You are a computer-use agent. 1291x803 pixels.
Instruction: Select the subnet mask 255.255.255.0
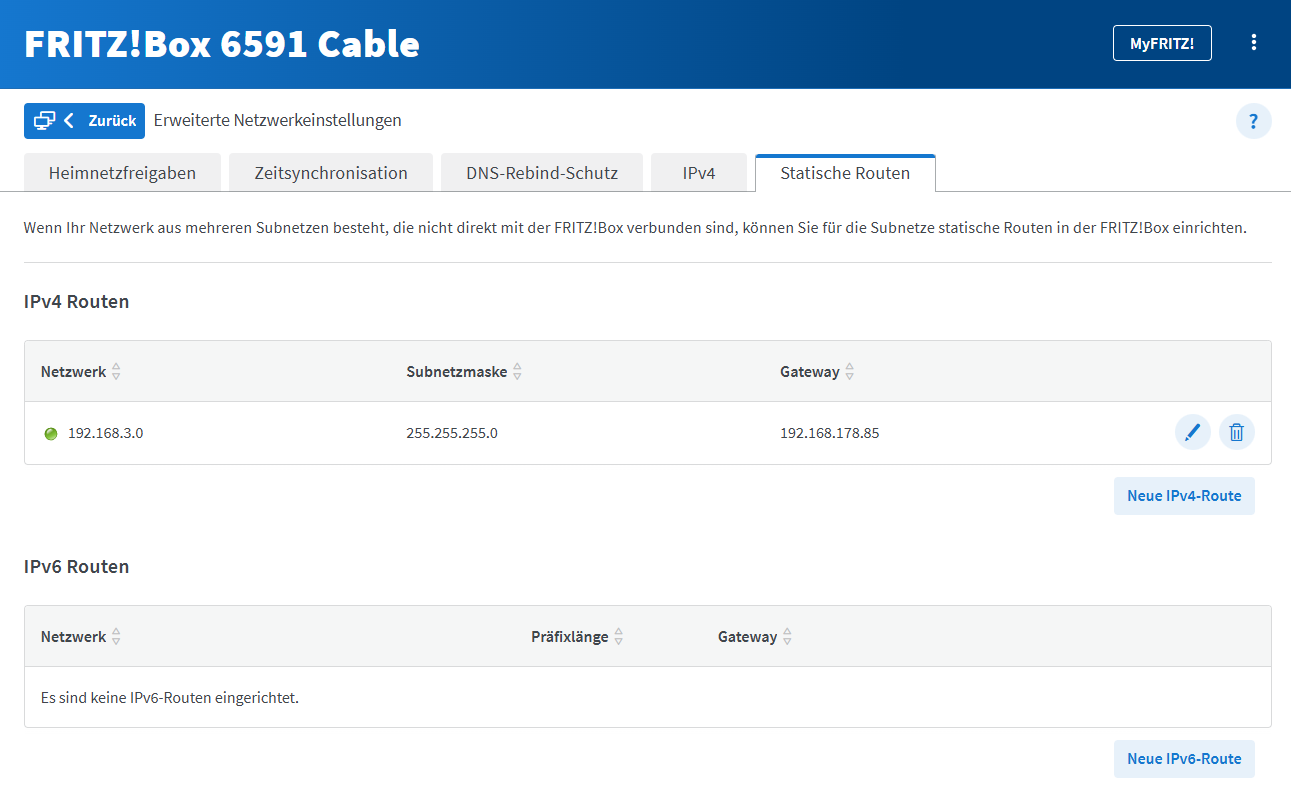click(452, 434)
